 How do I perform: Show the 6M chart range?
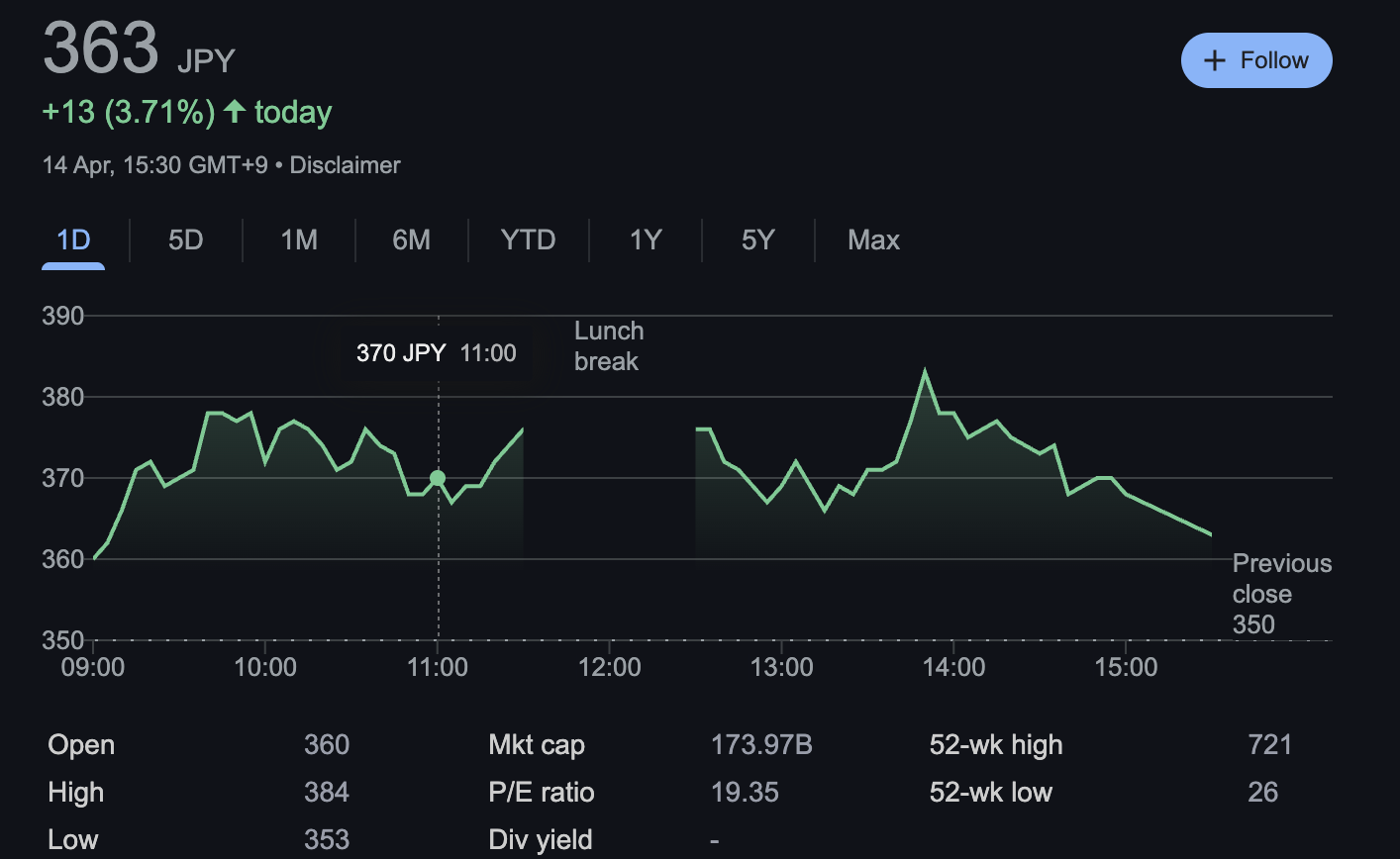click(411, 240)
